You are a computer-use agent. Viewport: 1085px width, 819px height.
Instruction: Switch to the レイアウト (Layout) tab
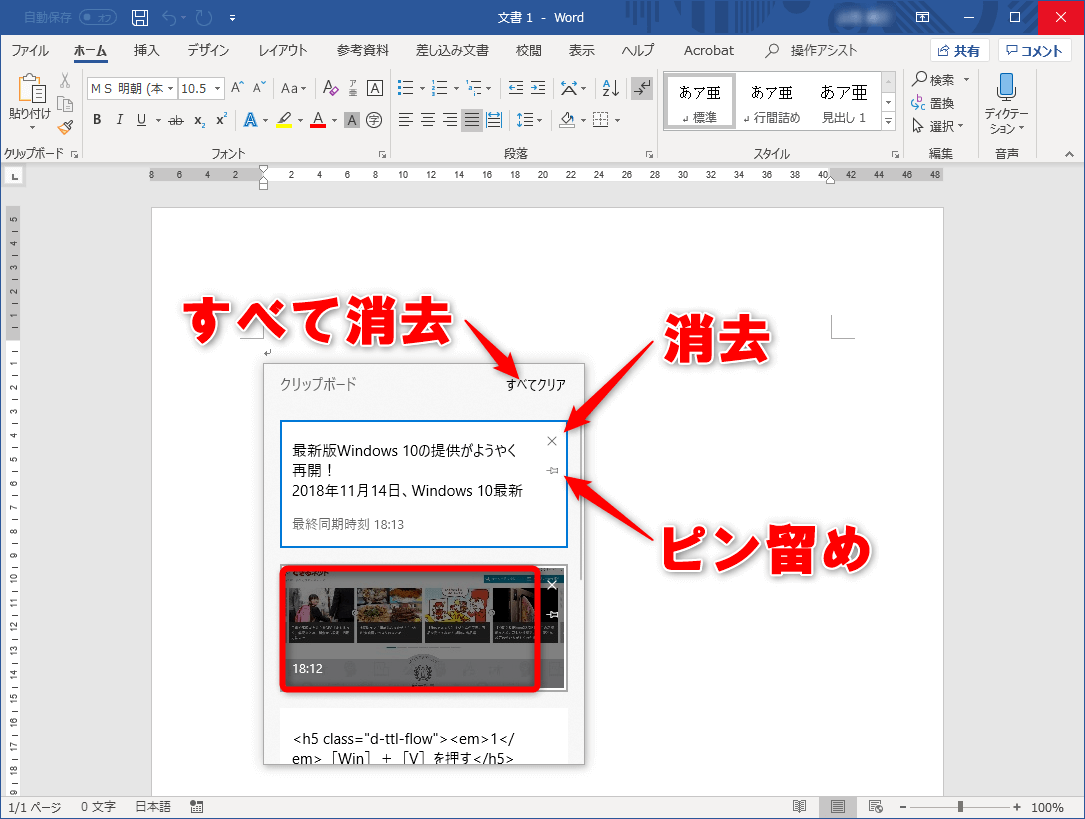[283, 50]
